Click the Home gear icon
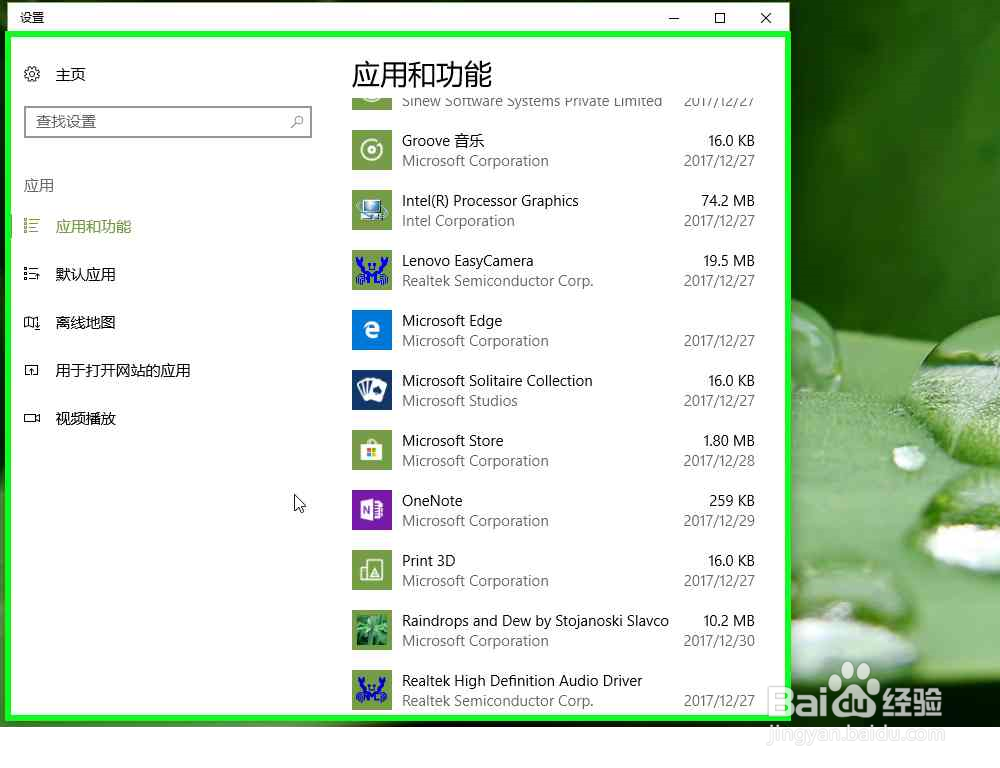Image resolution: width=1000 pixels, height=768 pixels. click(x=32, y=74)
